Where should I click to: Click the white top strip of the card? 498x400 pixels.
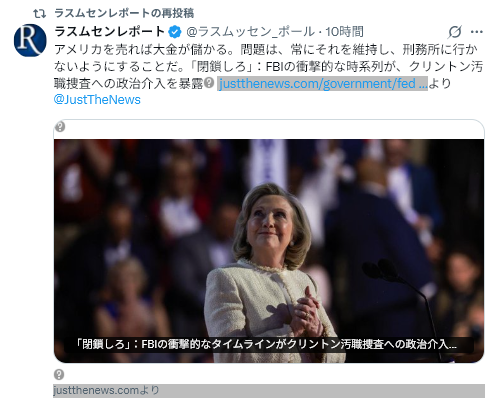pyautogui.click(x=269, y=129)
